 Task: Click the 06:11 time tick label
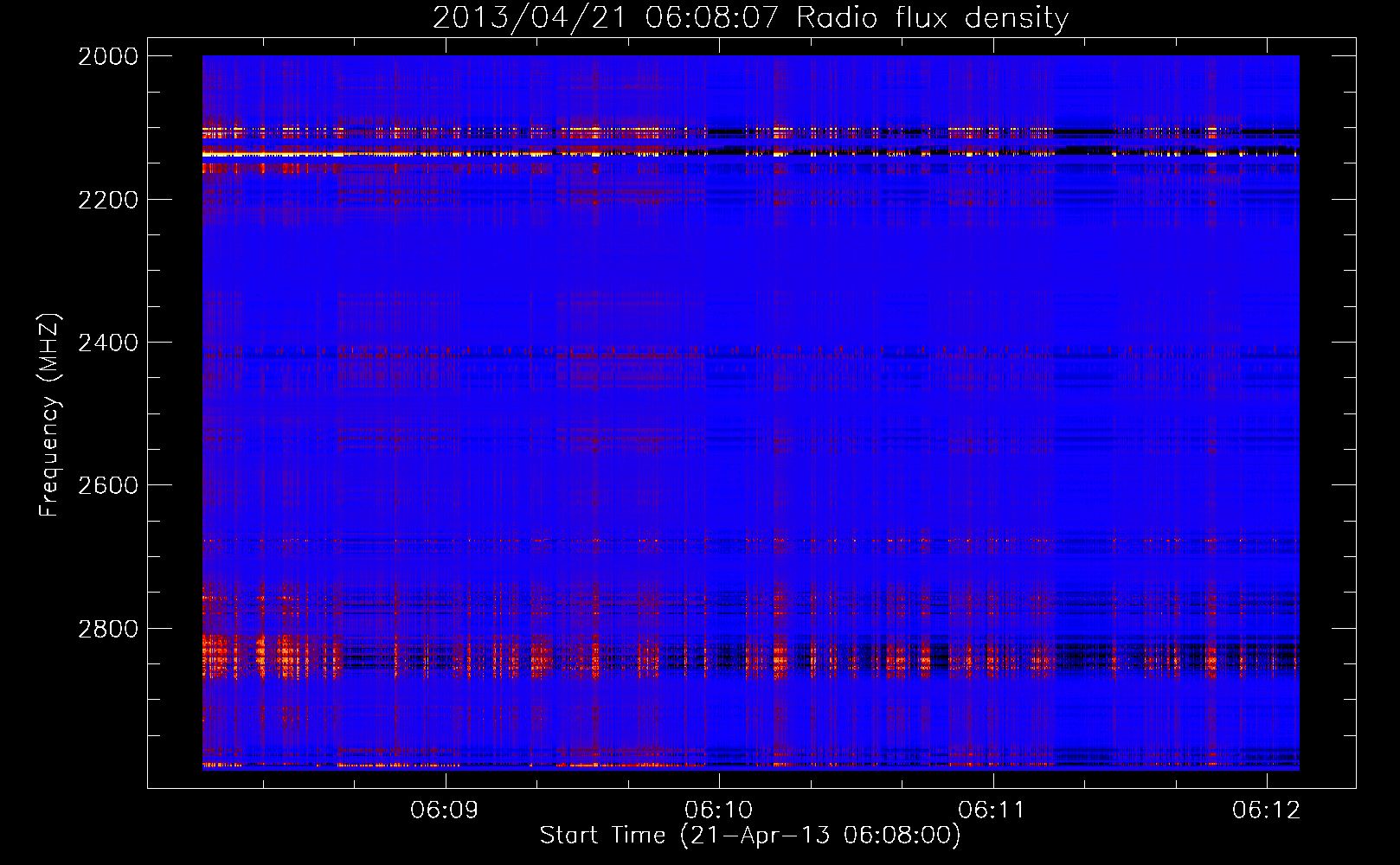click(992, 810)
